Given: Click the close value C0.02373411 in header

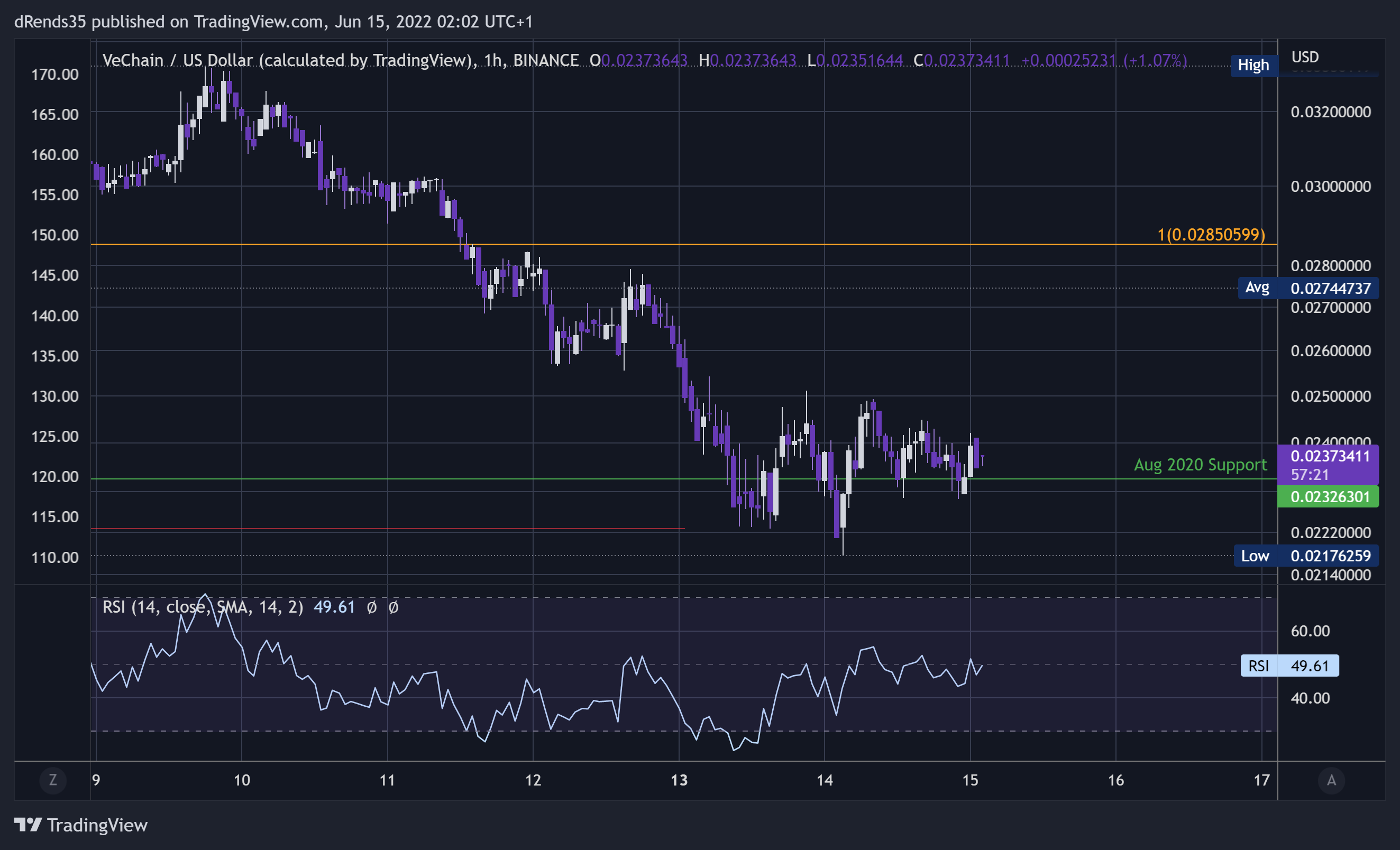Looking at the screenshot, I should (962, 60).
